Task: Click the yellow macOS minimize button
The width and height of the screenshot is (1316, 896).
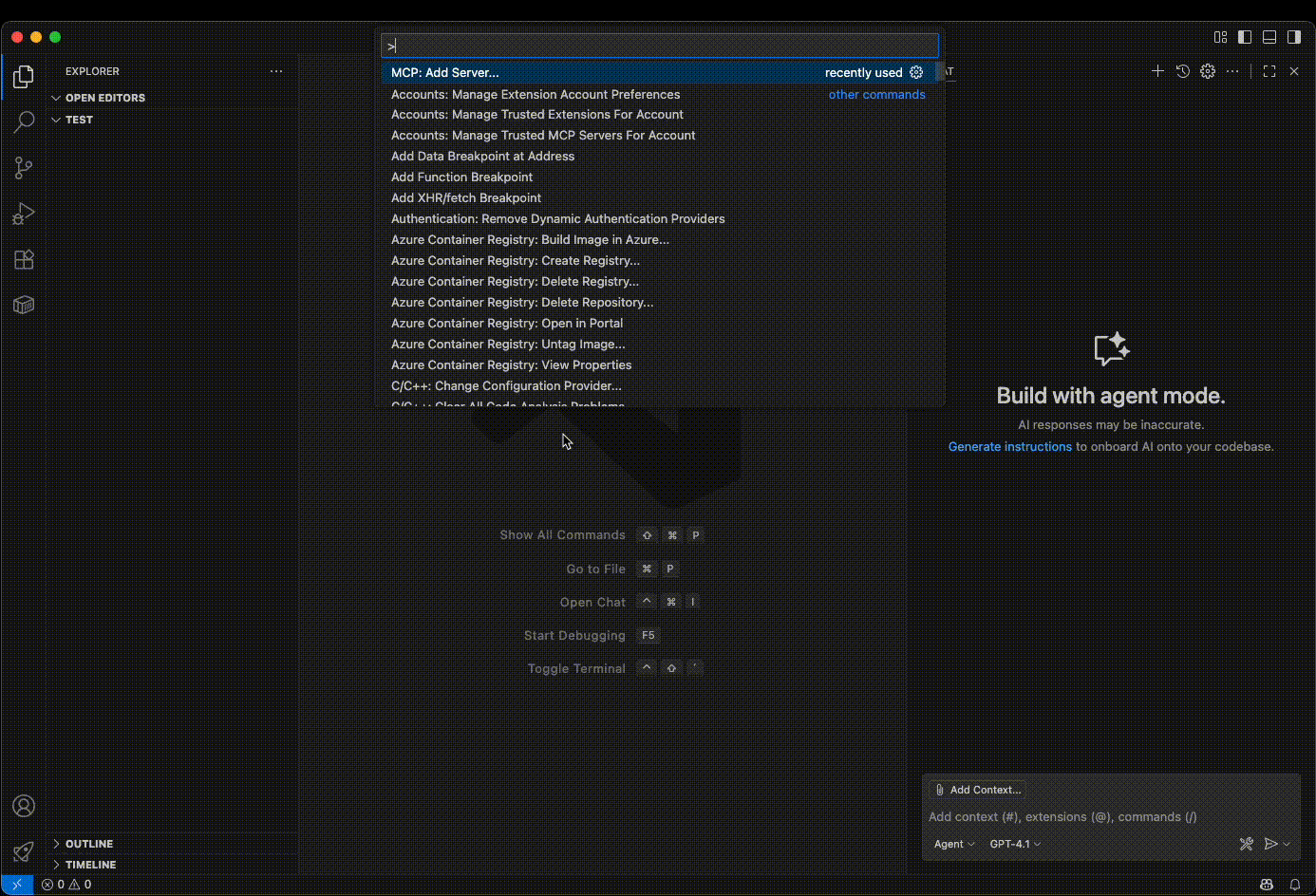Action: tap(36, 37)
